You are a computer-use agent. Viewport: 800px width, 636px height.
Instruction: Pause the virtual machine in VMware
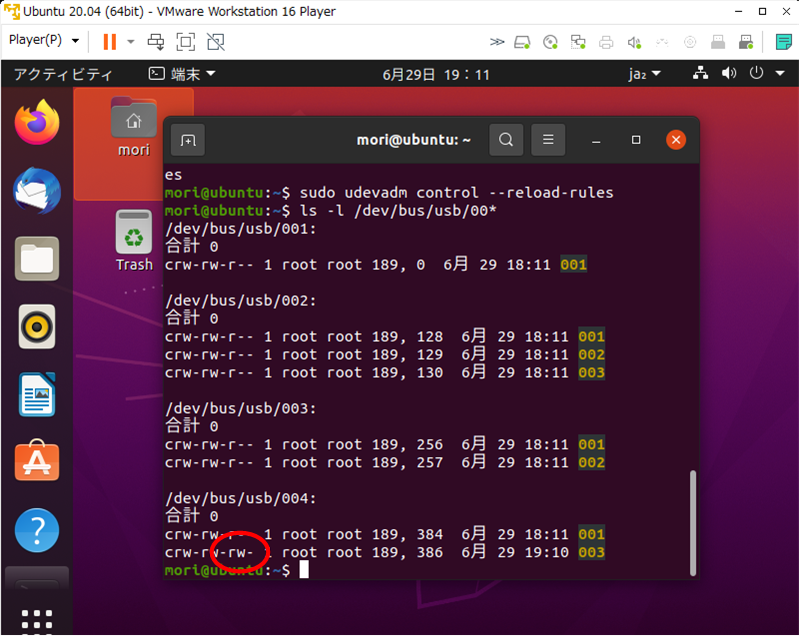(x=110, y=42)
